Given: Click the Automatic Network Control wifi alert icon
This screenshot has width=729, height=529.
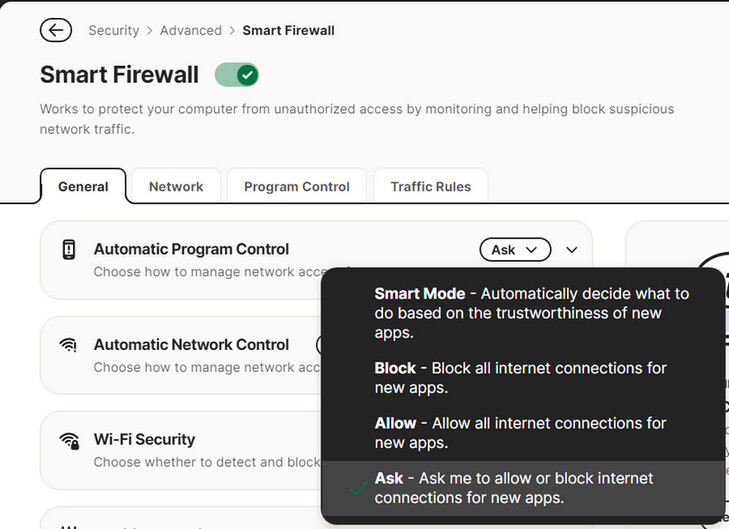Looking at the screenshot, I should (x=68, y=345).
